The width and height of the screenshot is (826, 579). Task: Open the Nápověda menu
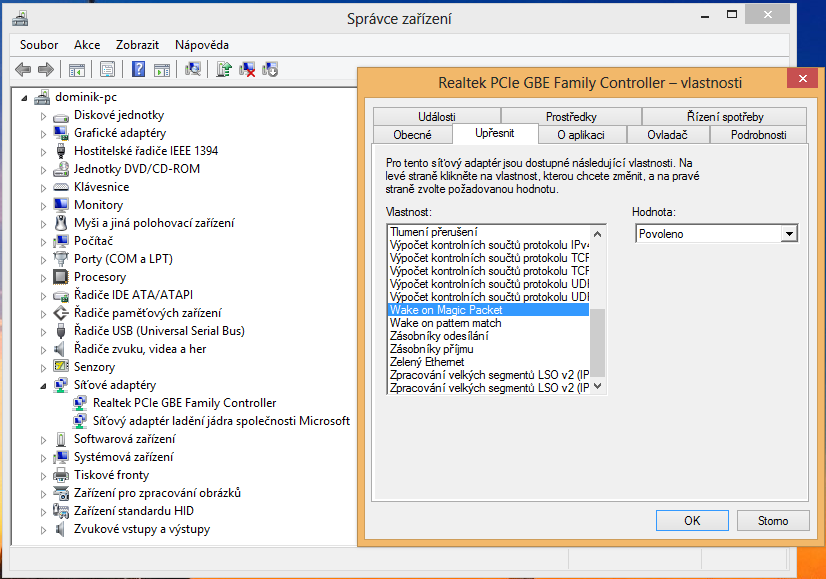point(202,45)
